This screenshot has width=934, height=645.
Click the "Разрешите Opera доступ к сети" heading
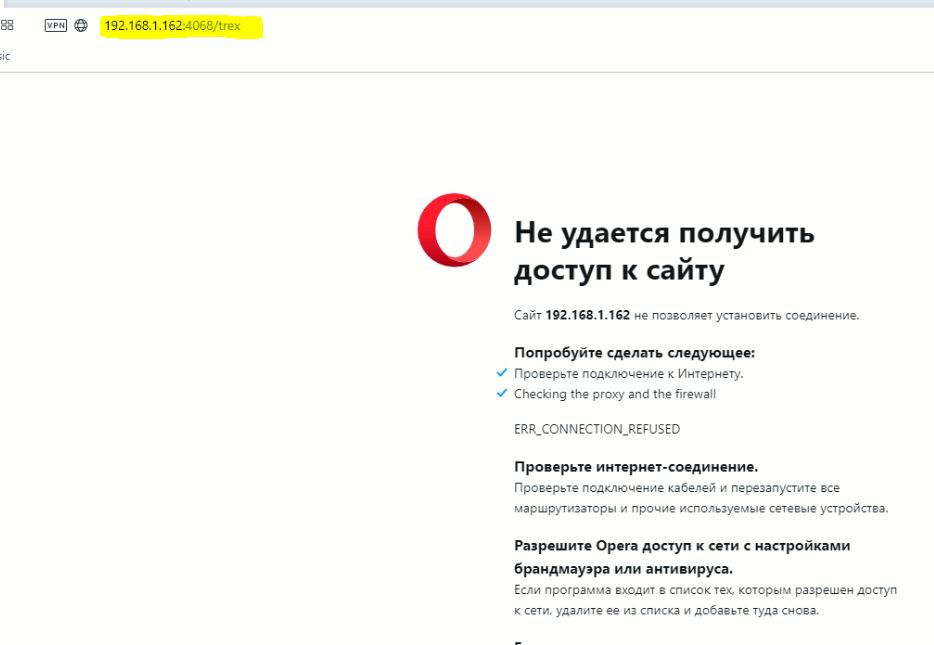tap(682, 557)
